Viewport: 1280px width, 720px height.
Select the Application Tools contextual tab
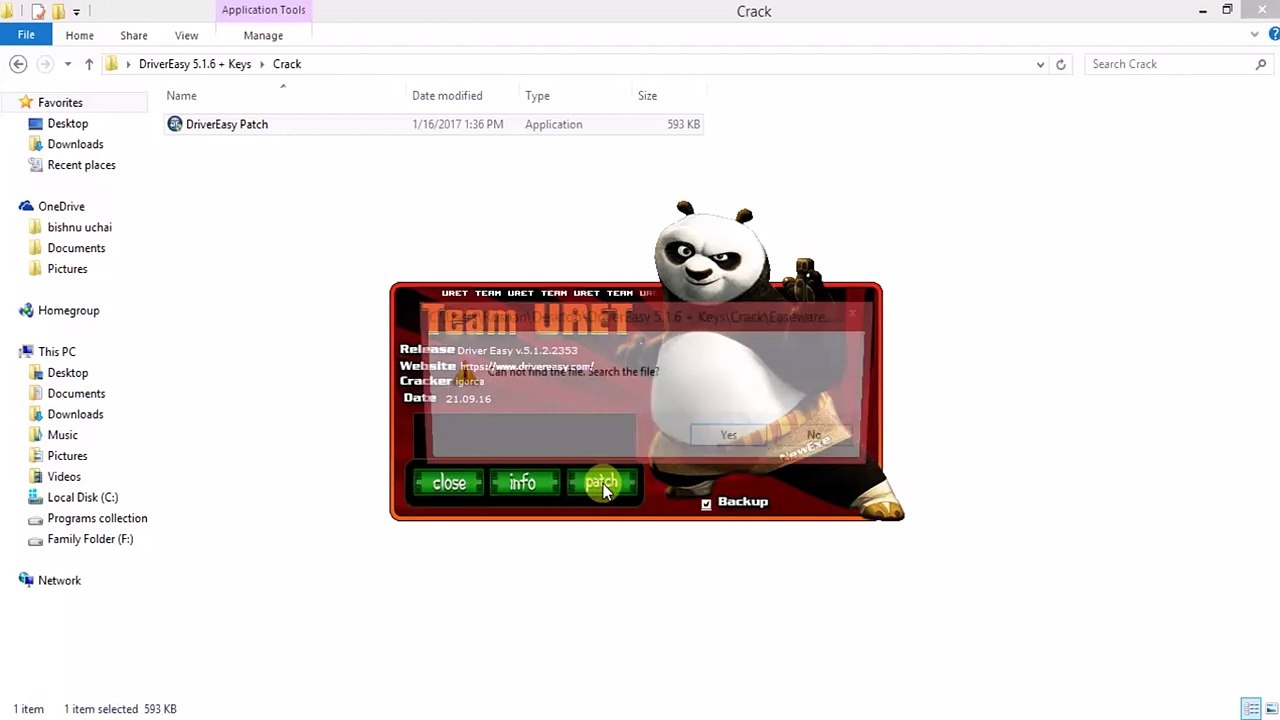[263, 10]
